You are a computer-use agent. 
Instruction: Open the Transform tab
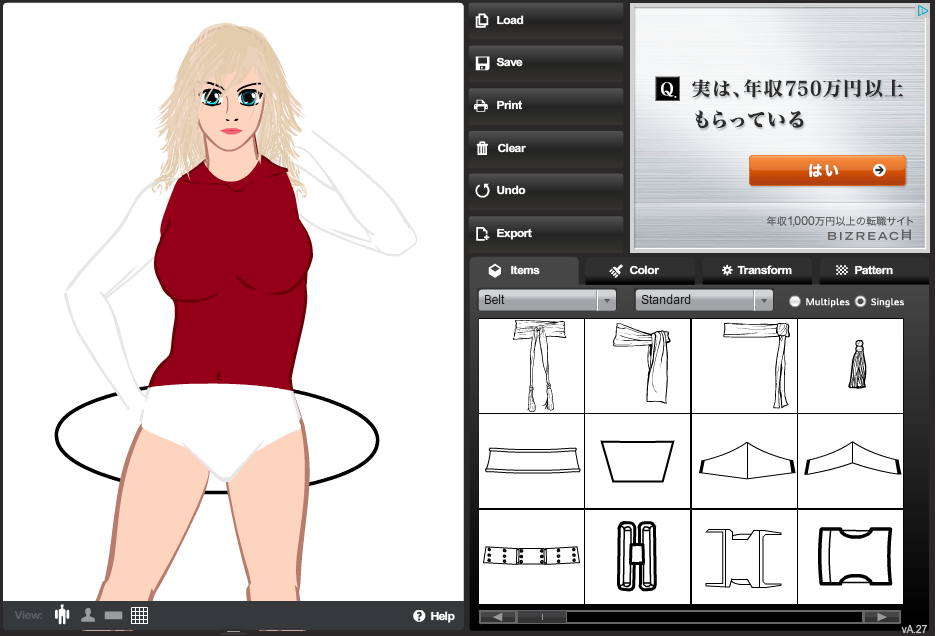click(x=756, y=270)
